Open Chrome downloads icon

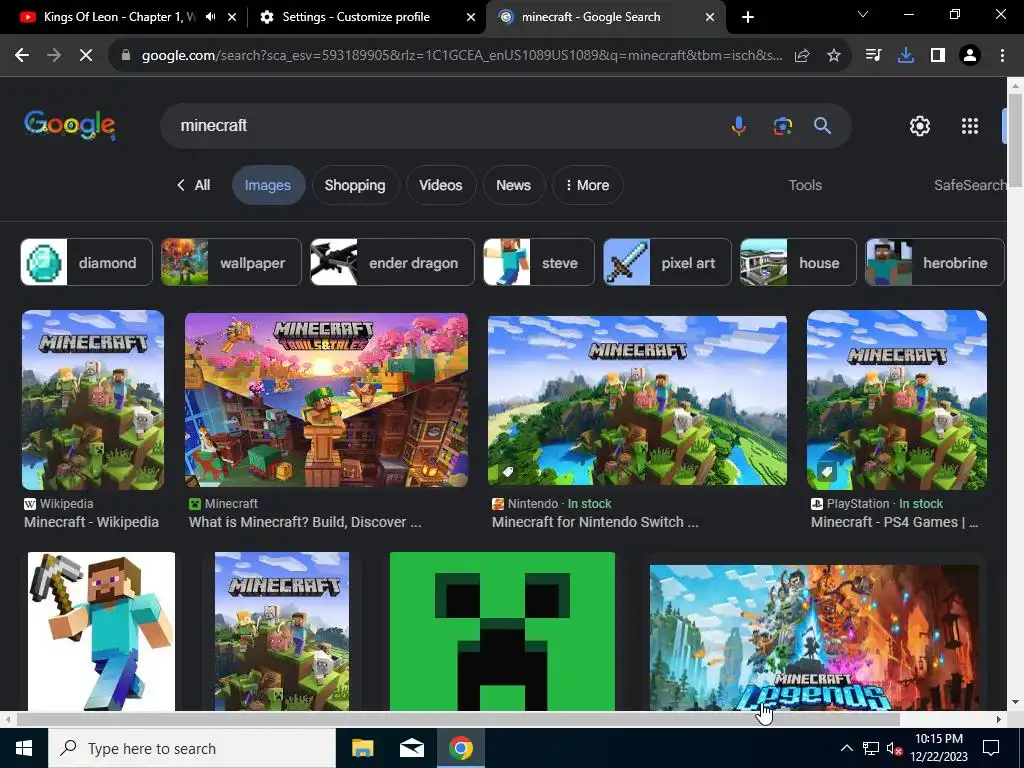905,56
